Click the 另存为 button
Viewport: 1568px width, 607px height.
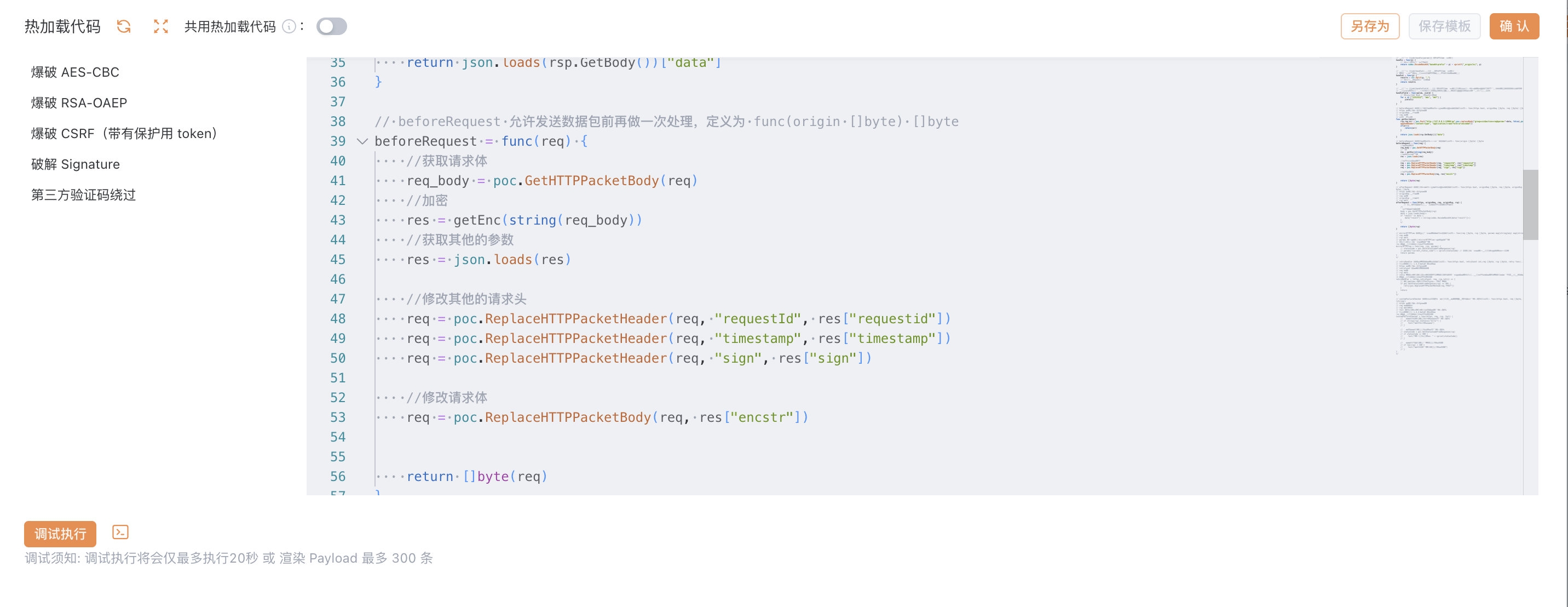[x=1370, y=26]
